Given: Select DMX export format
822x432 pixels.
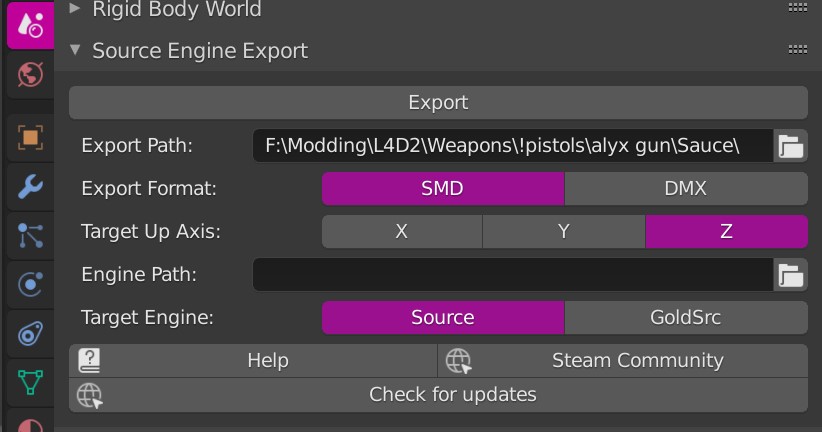Looking at the screenshot, I should pos(685,188).
